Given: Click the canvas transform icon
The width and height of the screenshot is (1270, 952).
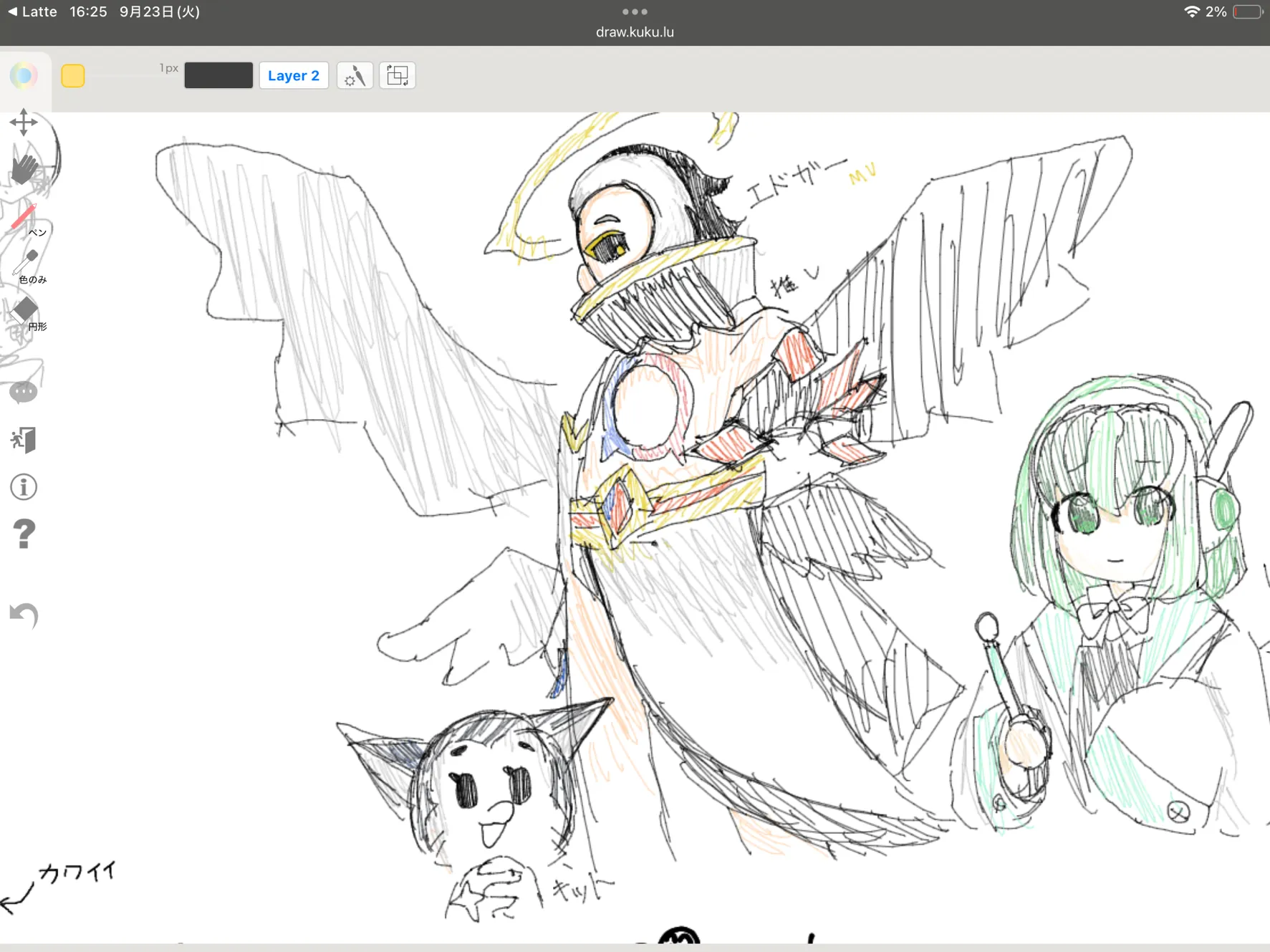Looking at the screenshot, I should pos(398,75).
